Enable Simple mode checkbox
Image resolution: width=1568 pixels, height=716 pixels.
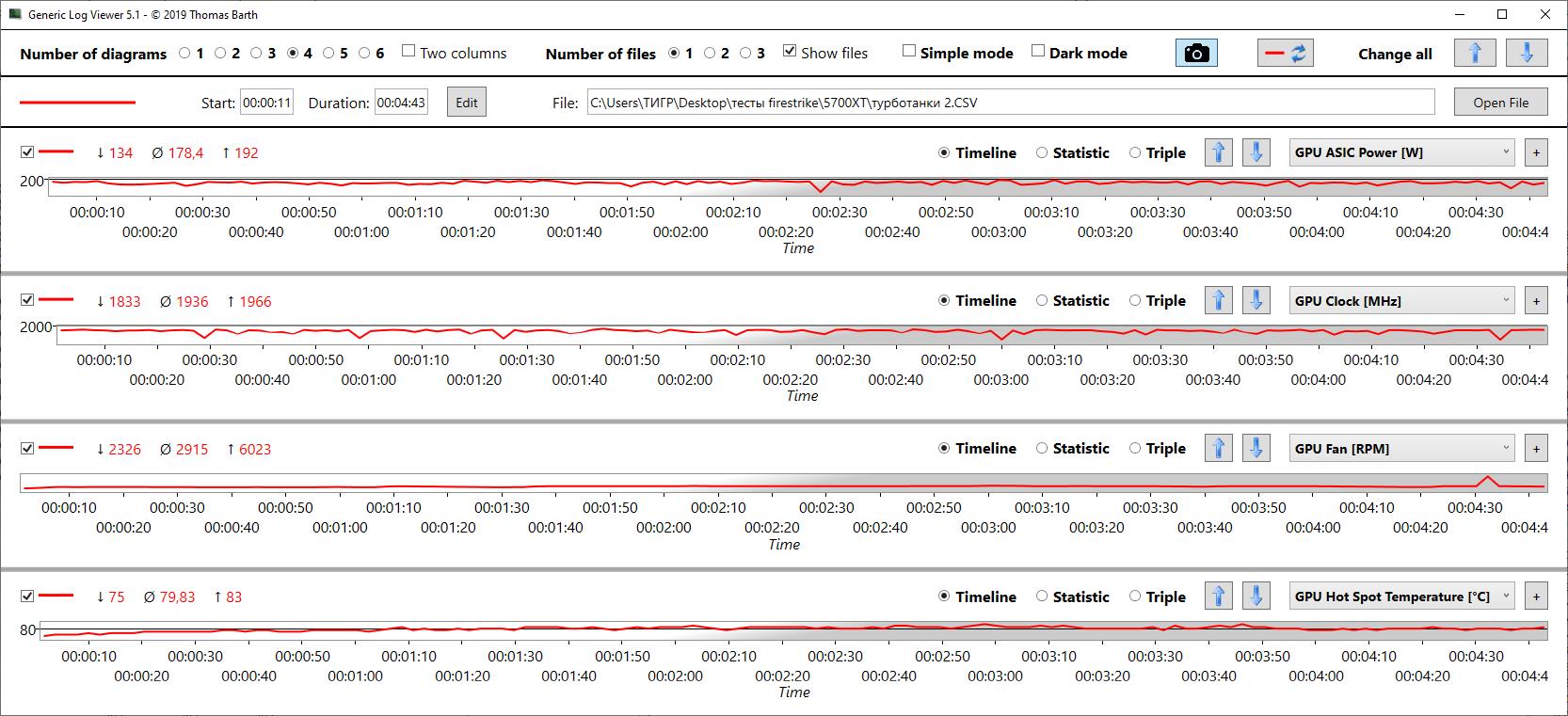[x=908, y=52]
